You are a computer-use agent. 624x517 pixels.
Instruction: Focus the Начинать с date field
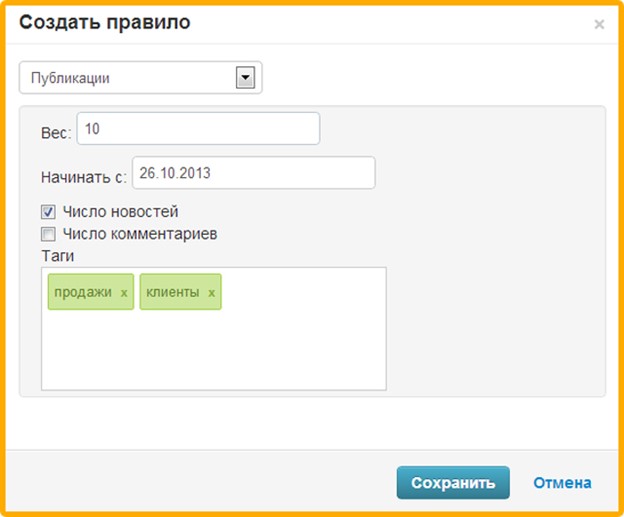[x=254, y=173]
